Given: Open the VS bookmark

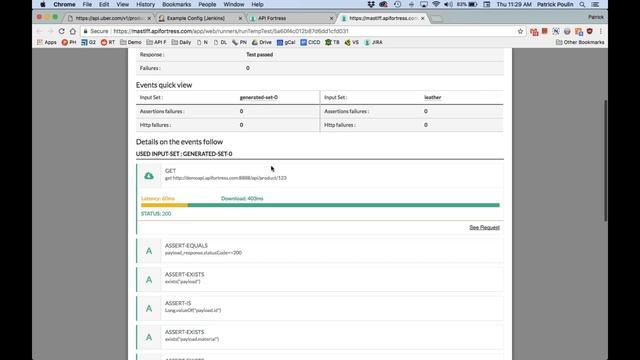Looking at the screenshot, I should pyautogui.click(x=351, y=42).
